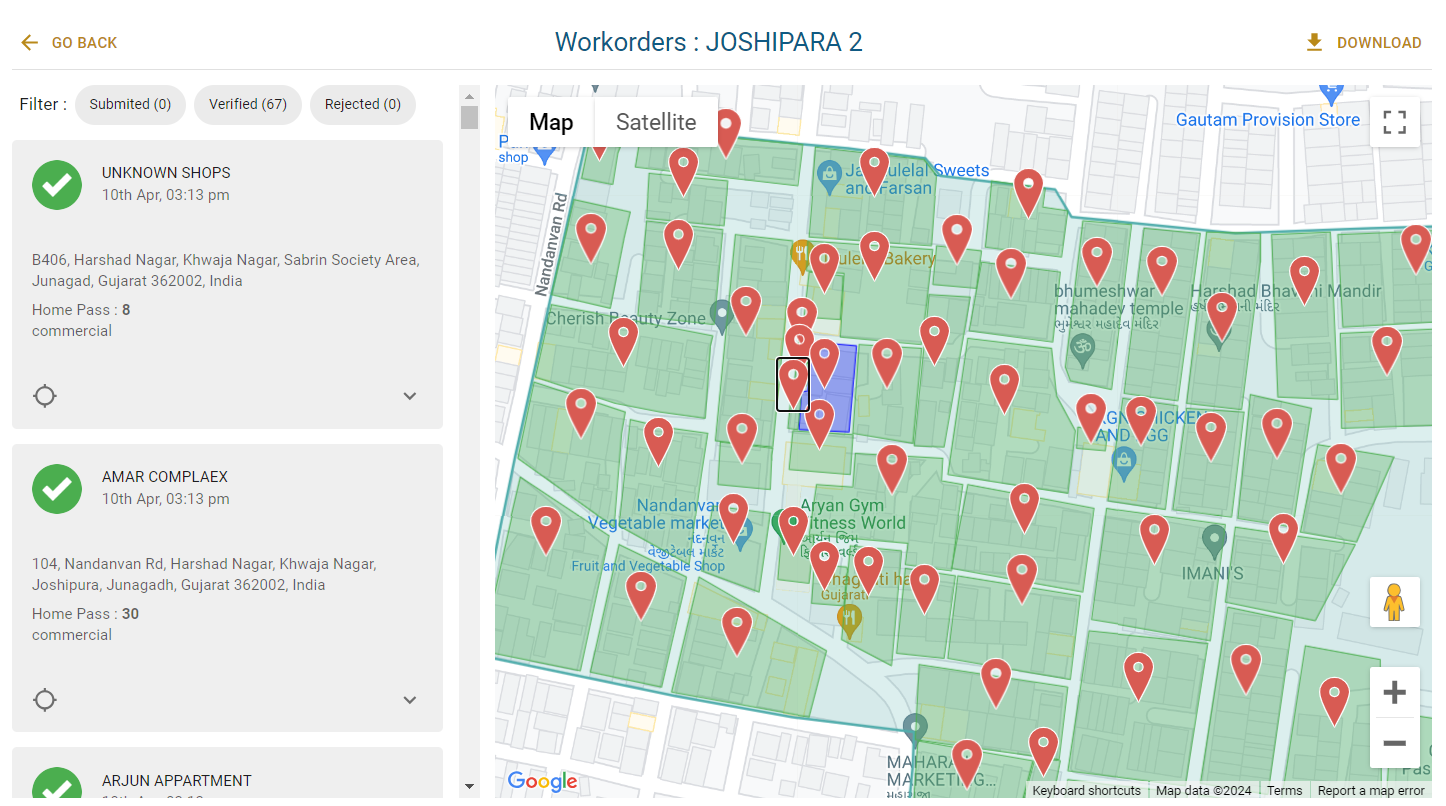
Task: Zoom out the map with minus button
Action: (1395, 743)
